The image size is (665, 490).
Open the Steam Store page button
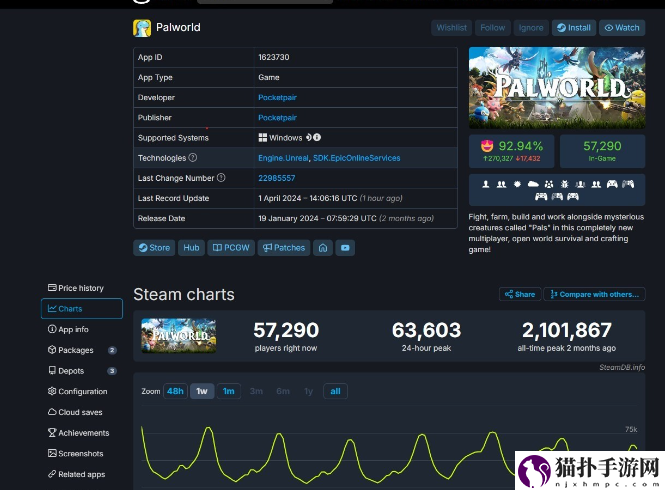click(x=154, y=248)
